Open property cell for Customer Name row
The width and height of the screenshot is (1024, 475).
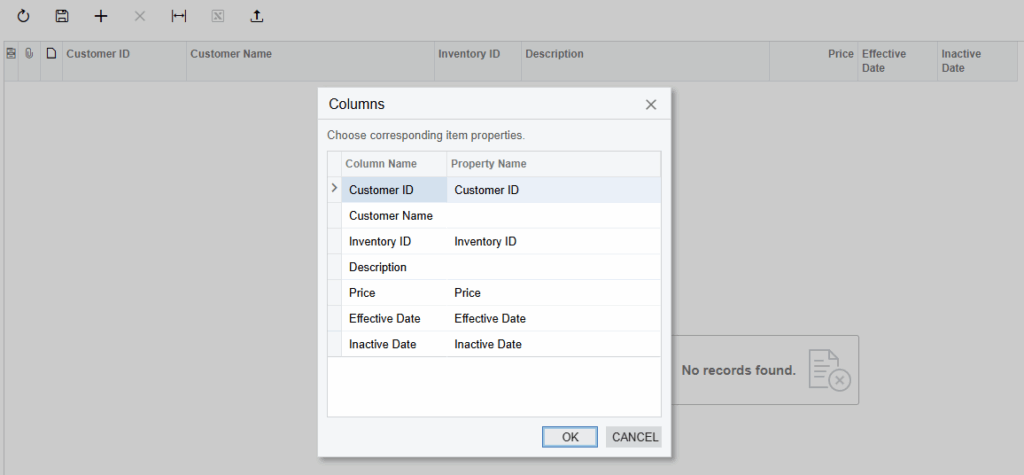552,216
